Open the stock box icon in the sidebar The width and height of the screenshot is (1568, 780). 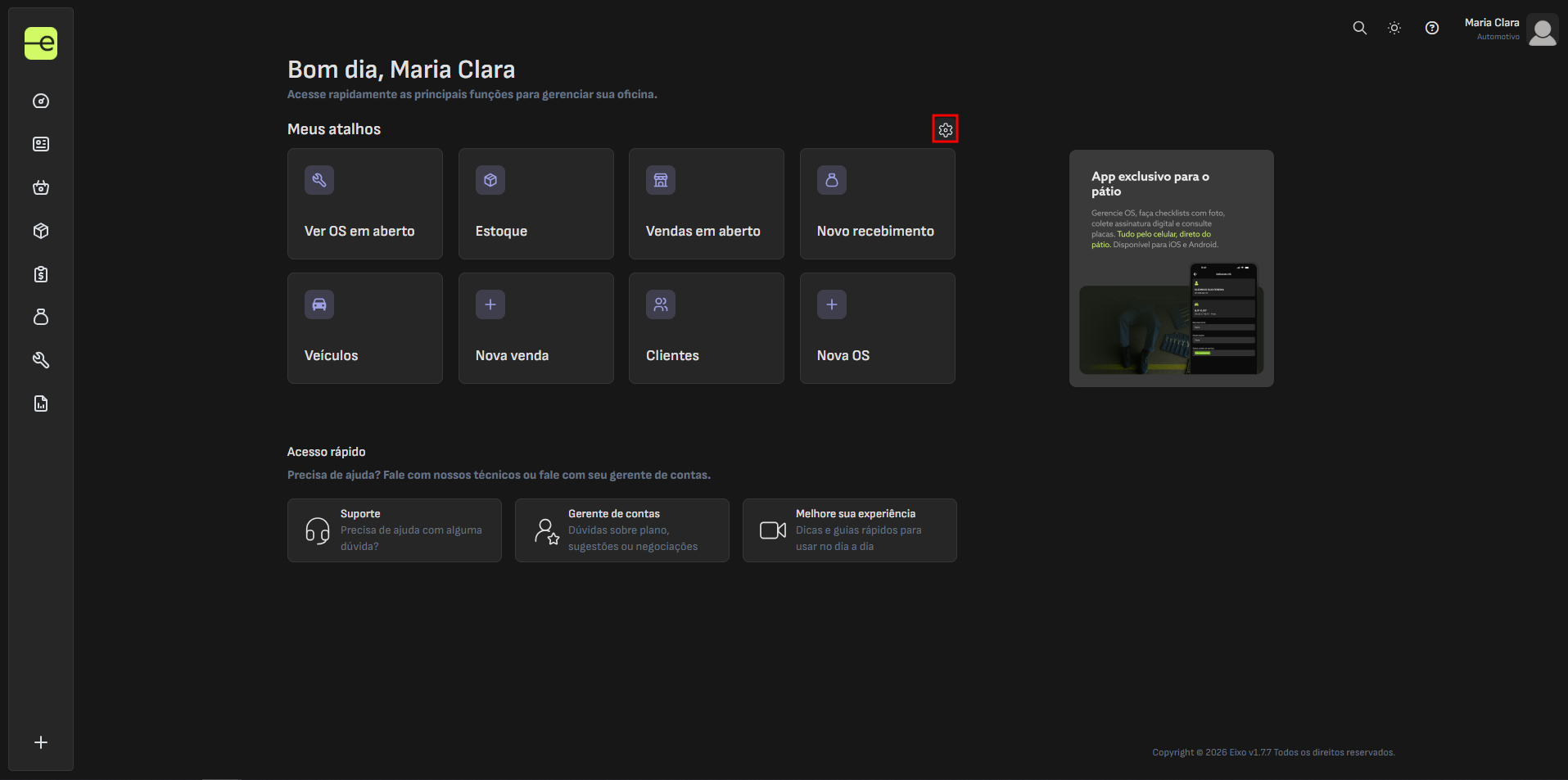point(41,231)
